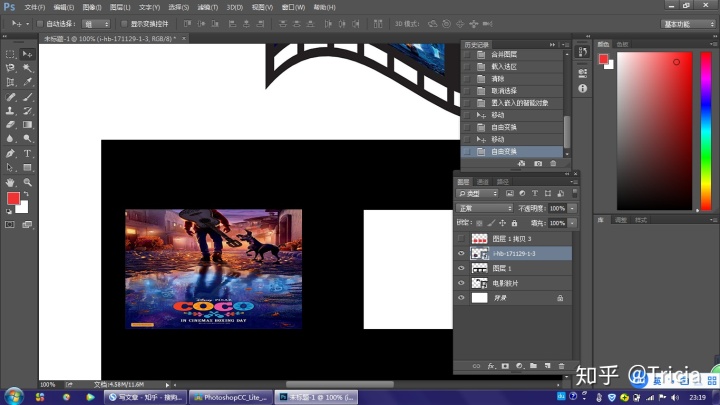
Task: Hide the i-hb-171129-1-3 layer
Action: click(x=461, y=253)
